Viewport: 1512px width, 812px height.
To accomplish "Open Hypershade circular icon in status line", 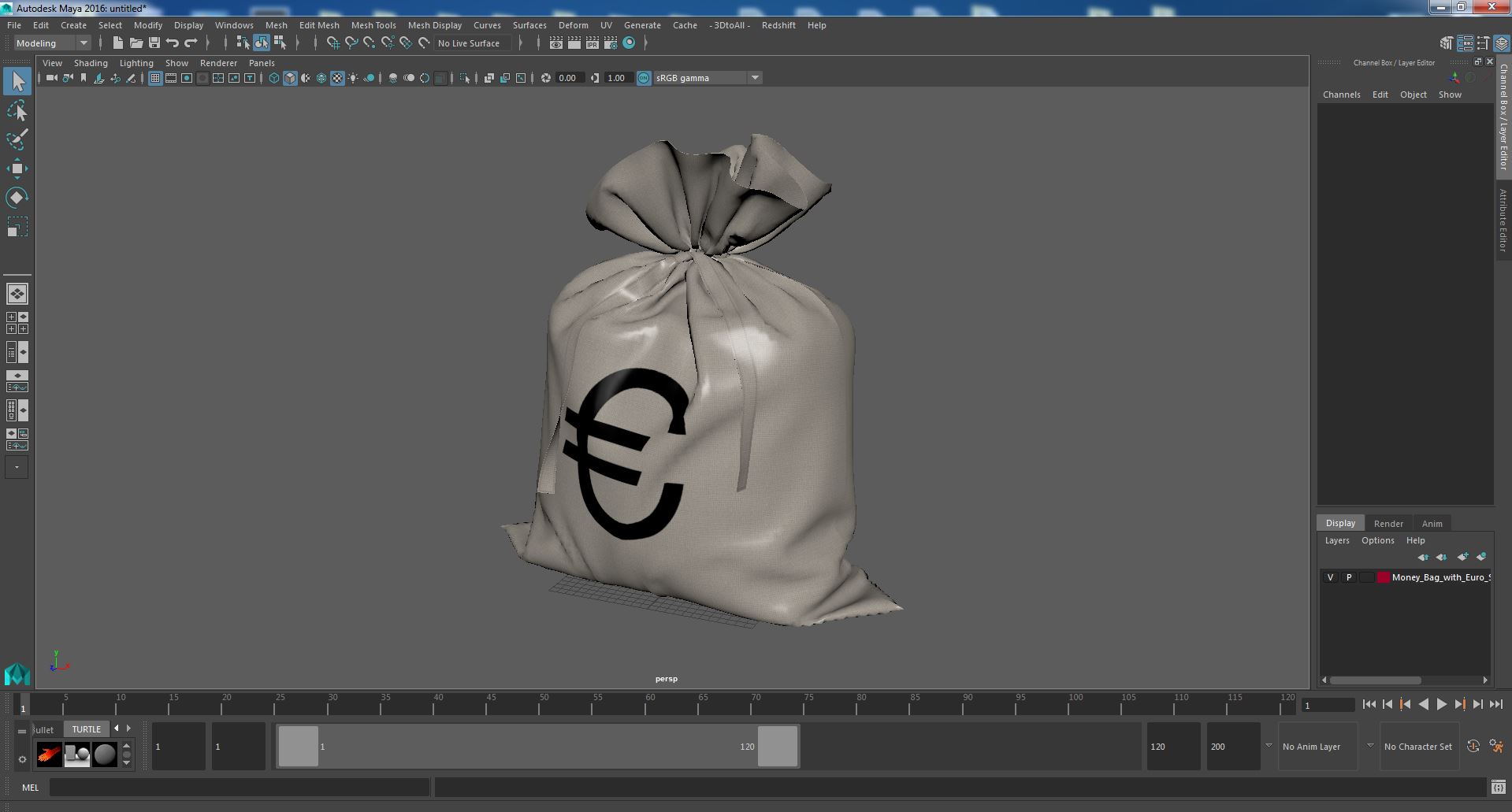I will 629,43.
